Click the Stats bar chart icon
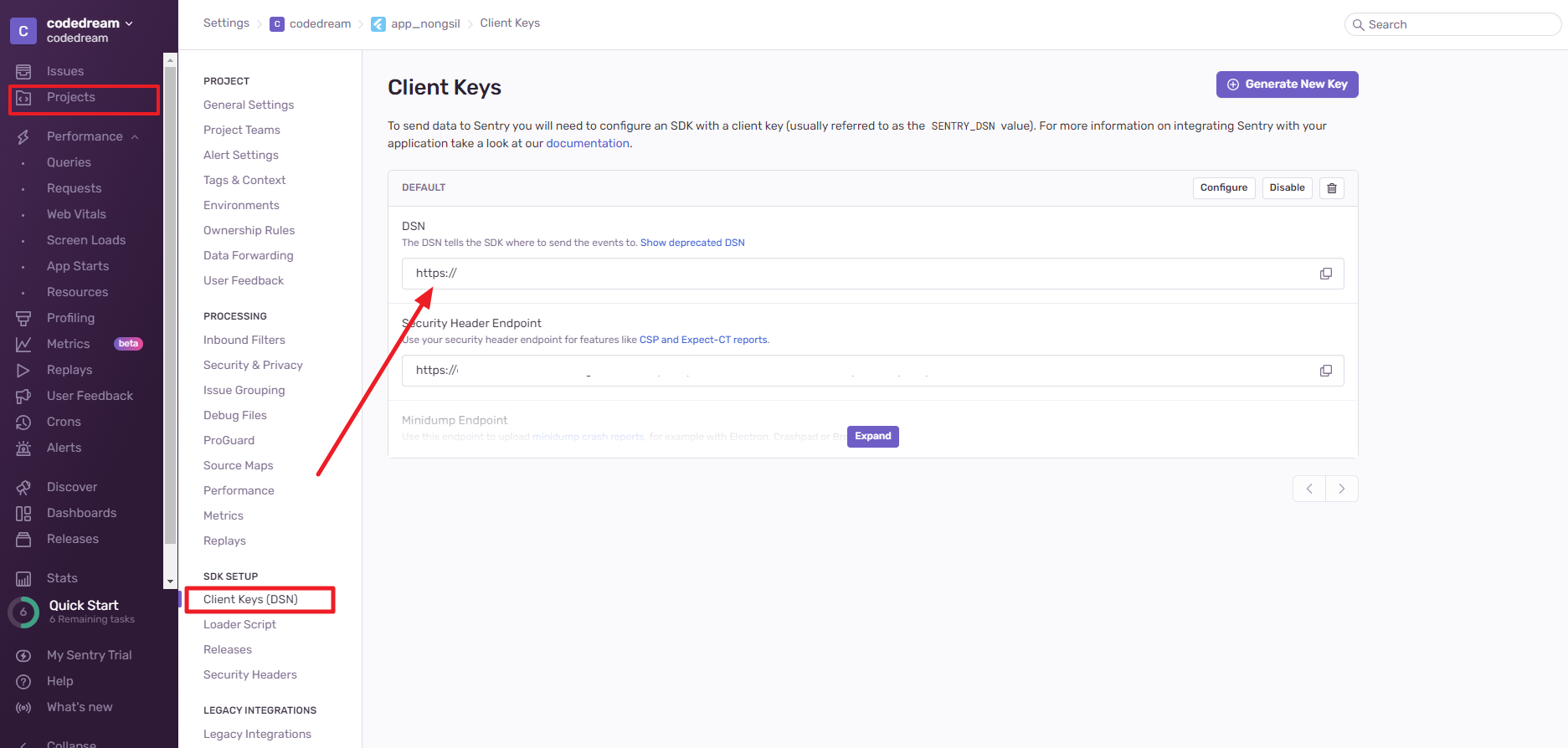The height and width of the screenshot is (748, 1568). [23, 578]
